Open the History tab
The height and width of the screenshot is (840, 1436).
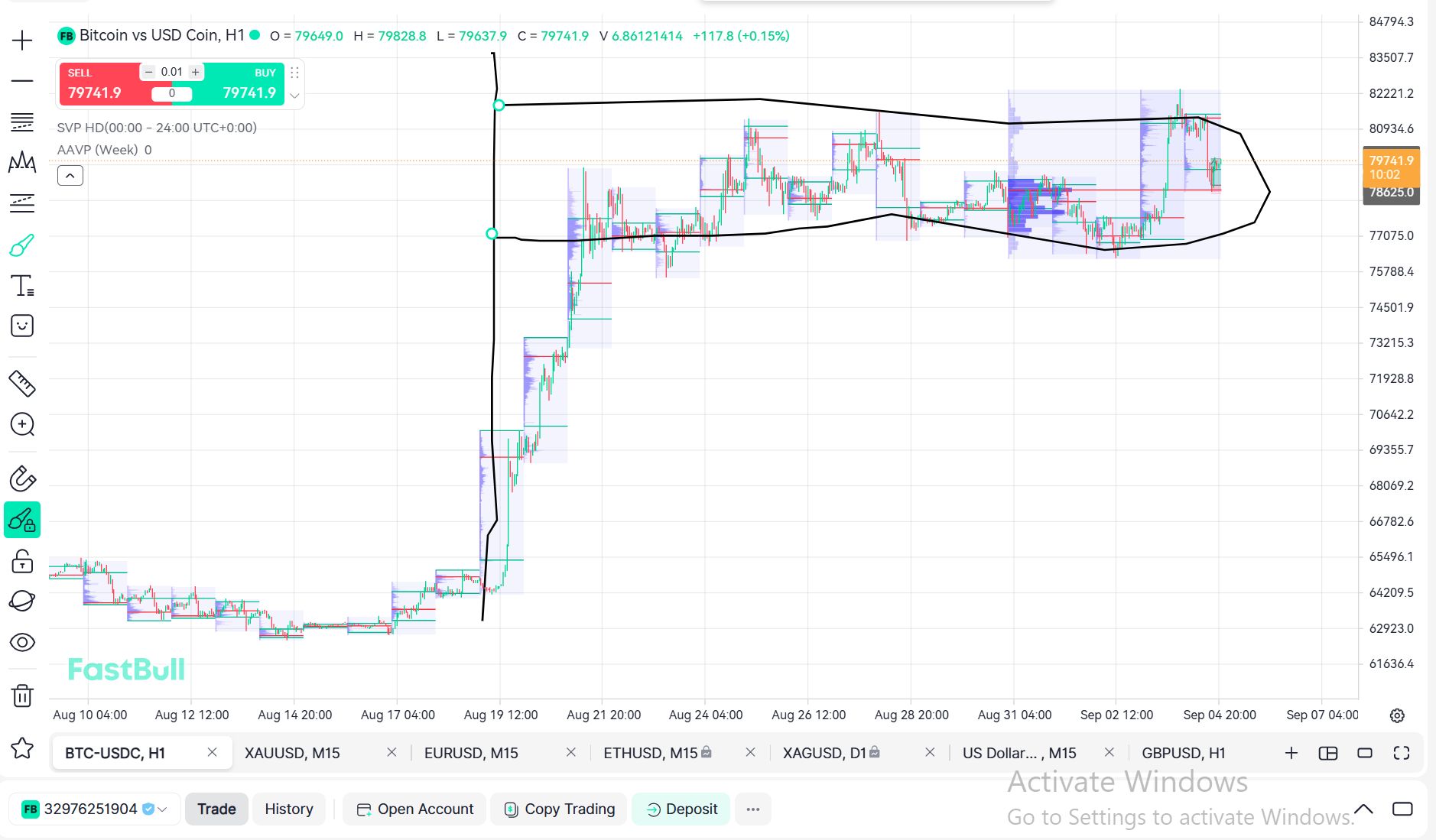click(x=289, y=809)
